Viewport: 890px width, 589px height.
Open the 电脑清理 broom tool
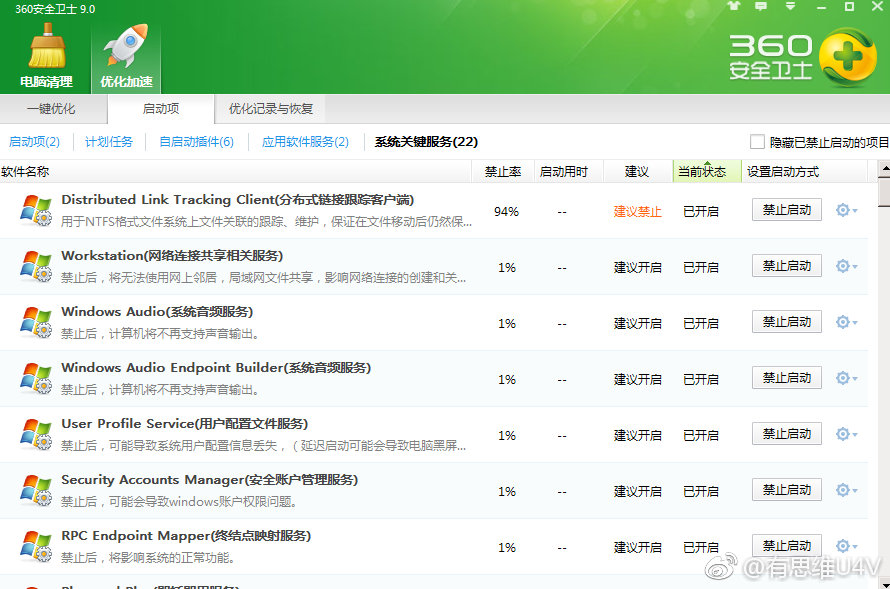point(46,56)
